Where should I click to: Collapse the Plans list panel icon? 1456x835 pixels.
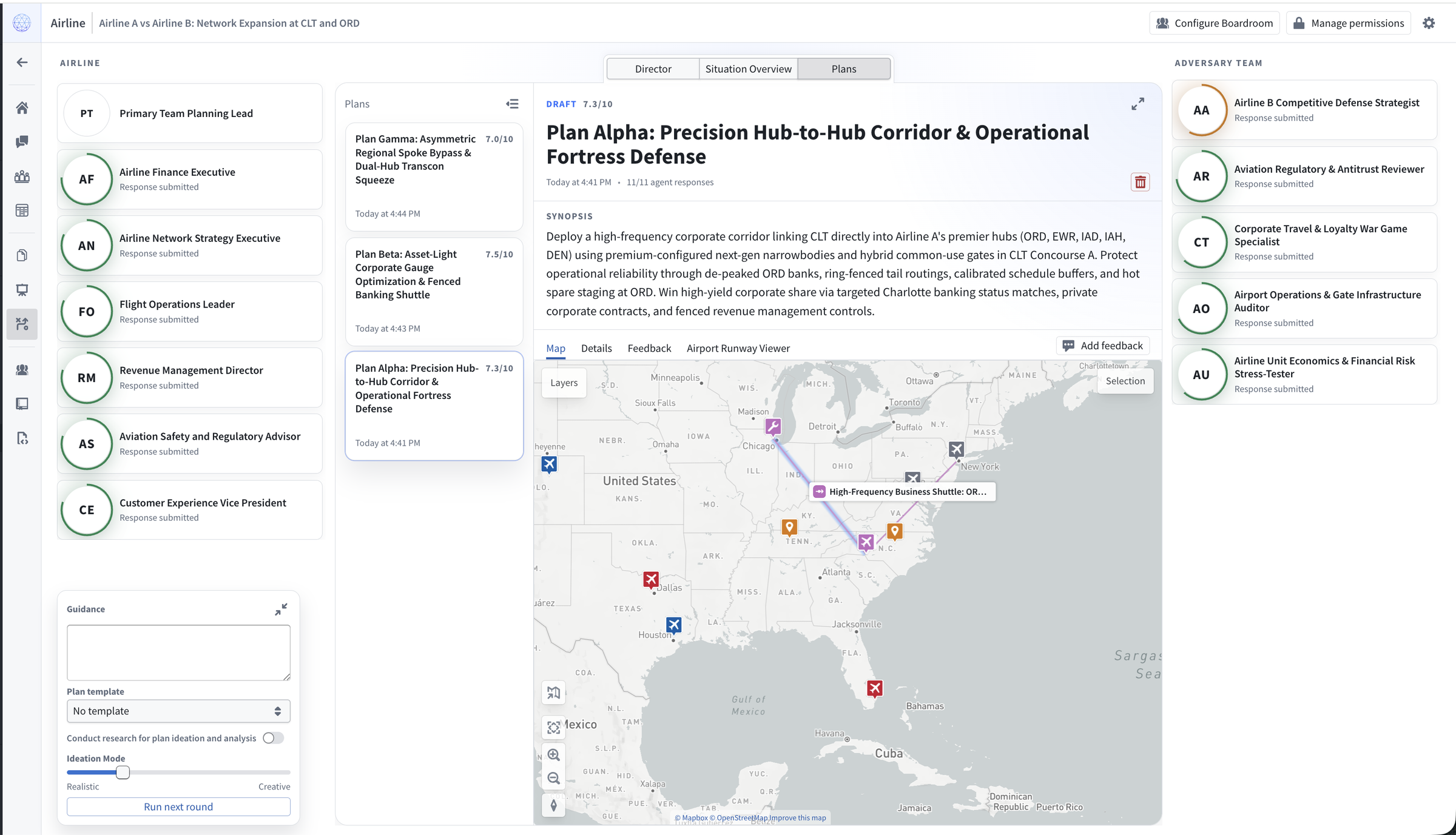tap(512, 104)
